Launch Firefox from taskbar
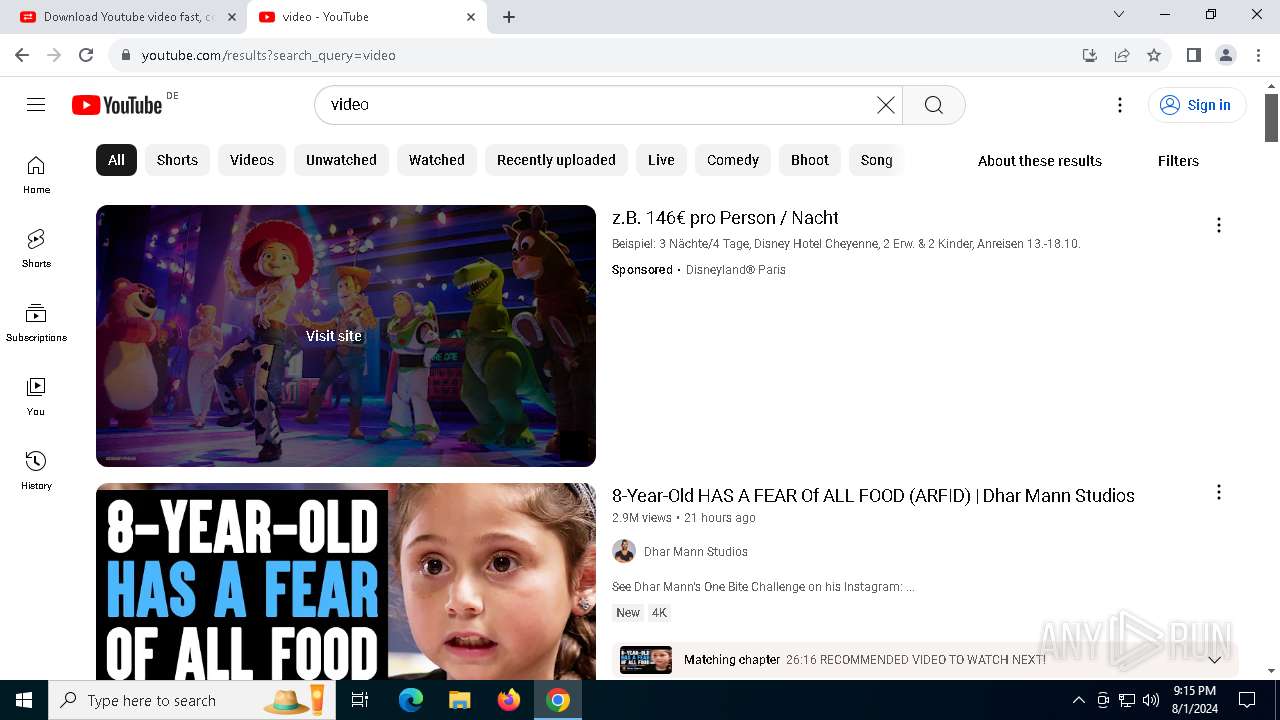 point(509,700)
